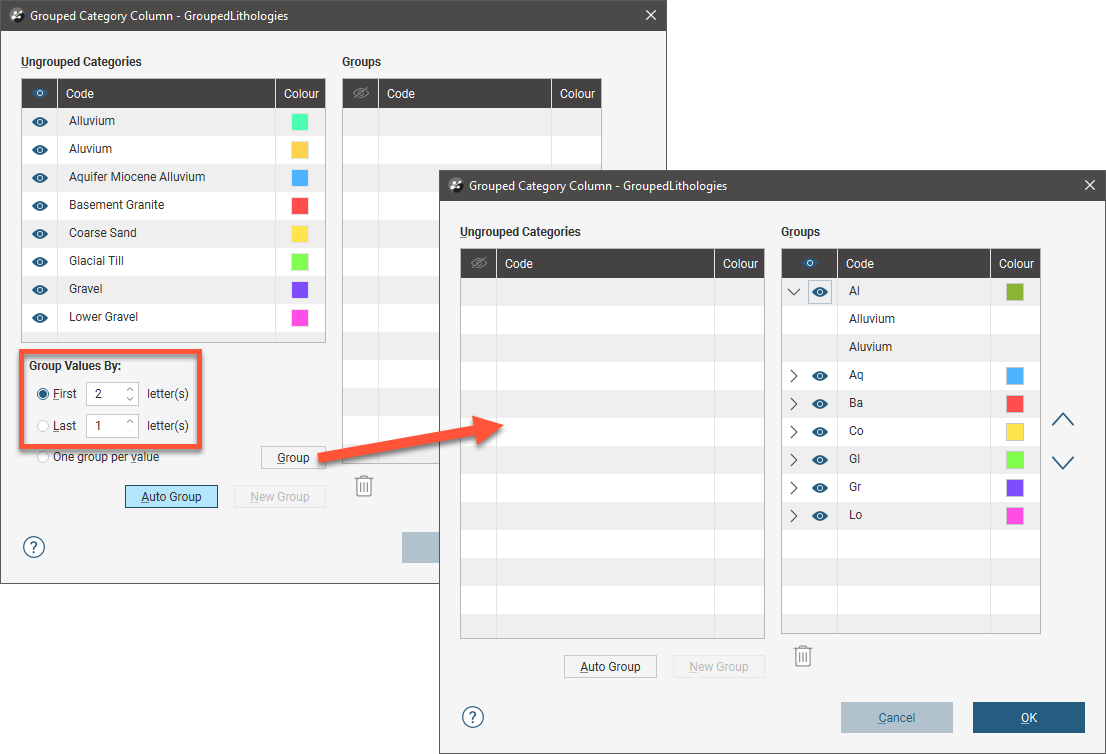Click eye icon in front Groups header
The height and width of the screenshot is (754, 1106).
click(x=809, y=264)
